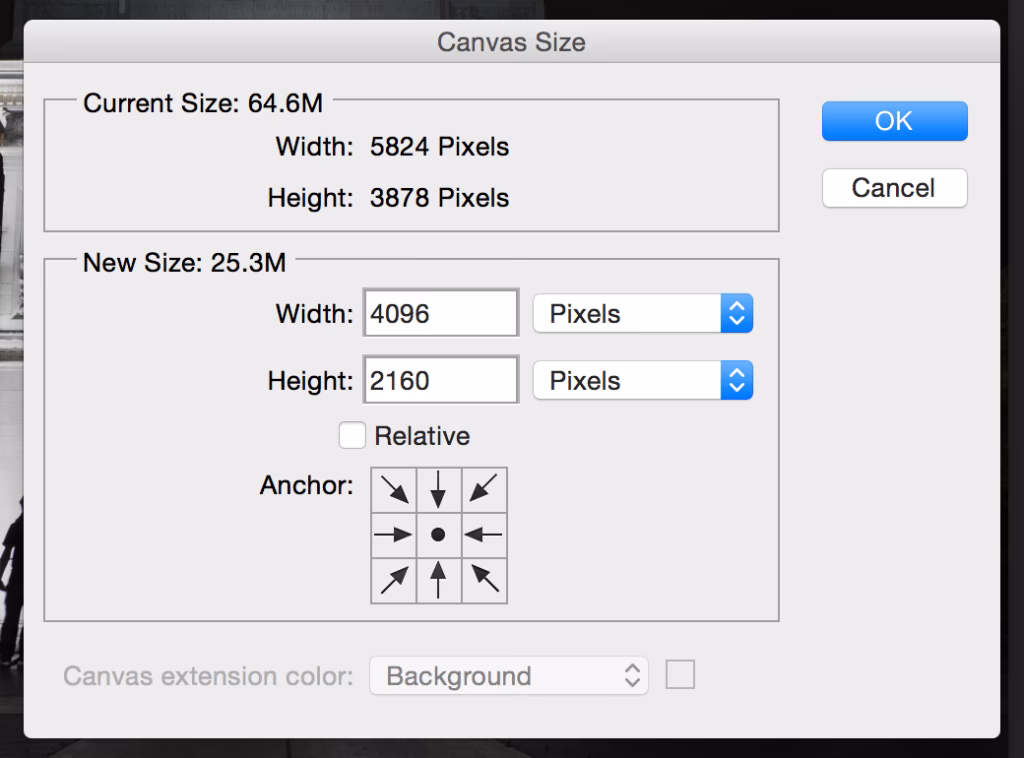The width and height of the screenshot is (1024, 758).
Task: Confirm with the OK button
Action: [893, 120]
